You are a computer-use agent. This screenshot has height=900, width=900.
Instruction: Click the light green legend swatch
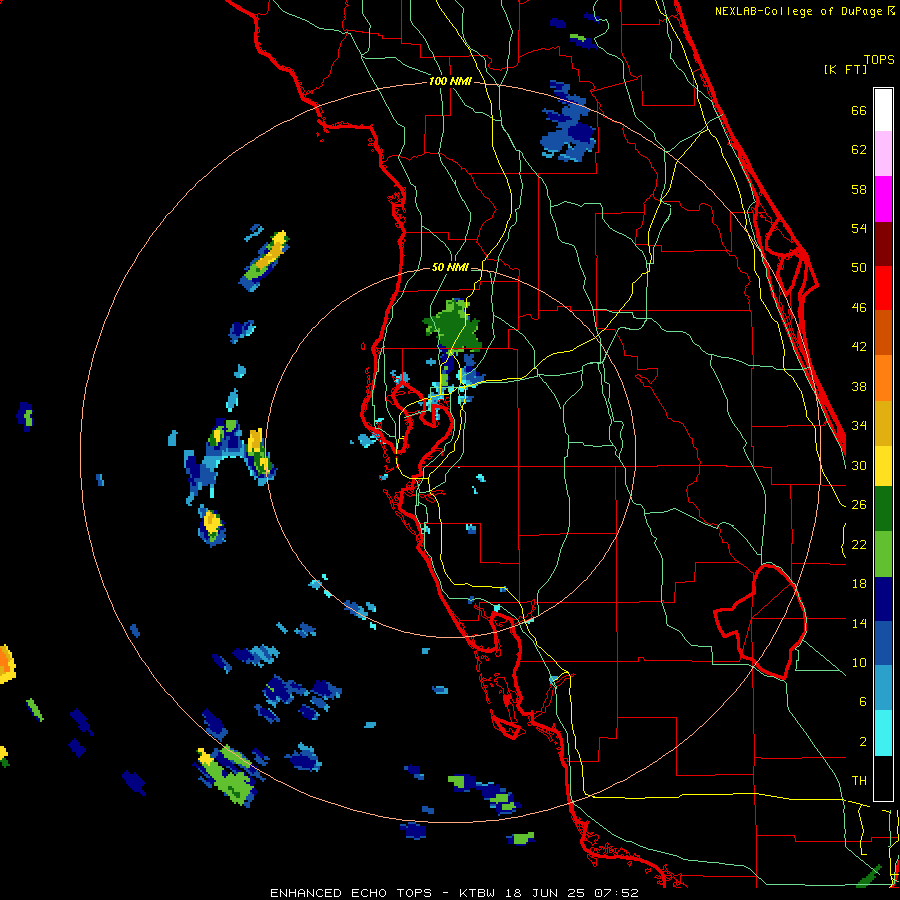883,554
